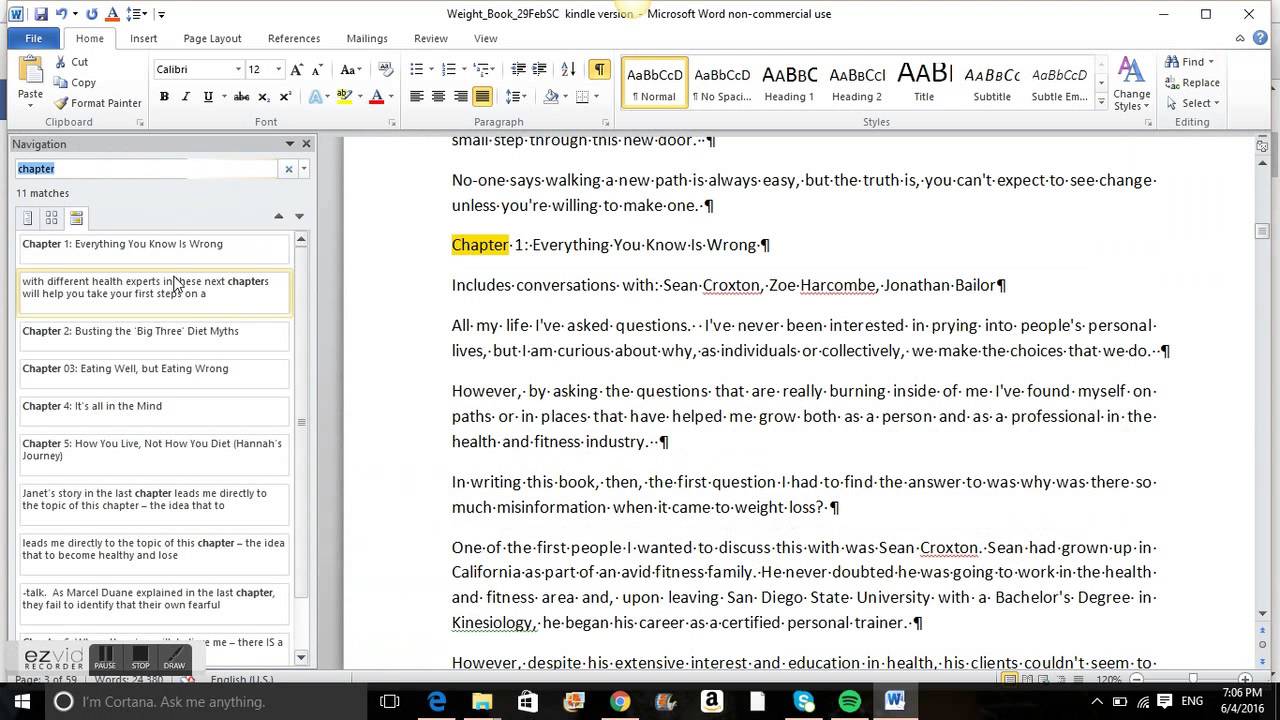Browse page thumbnails in Navigation pane
This screenshot has width=1280, height=720.
52,217
